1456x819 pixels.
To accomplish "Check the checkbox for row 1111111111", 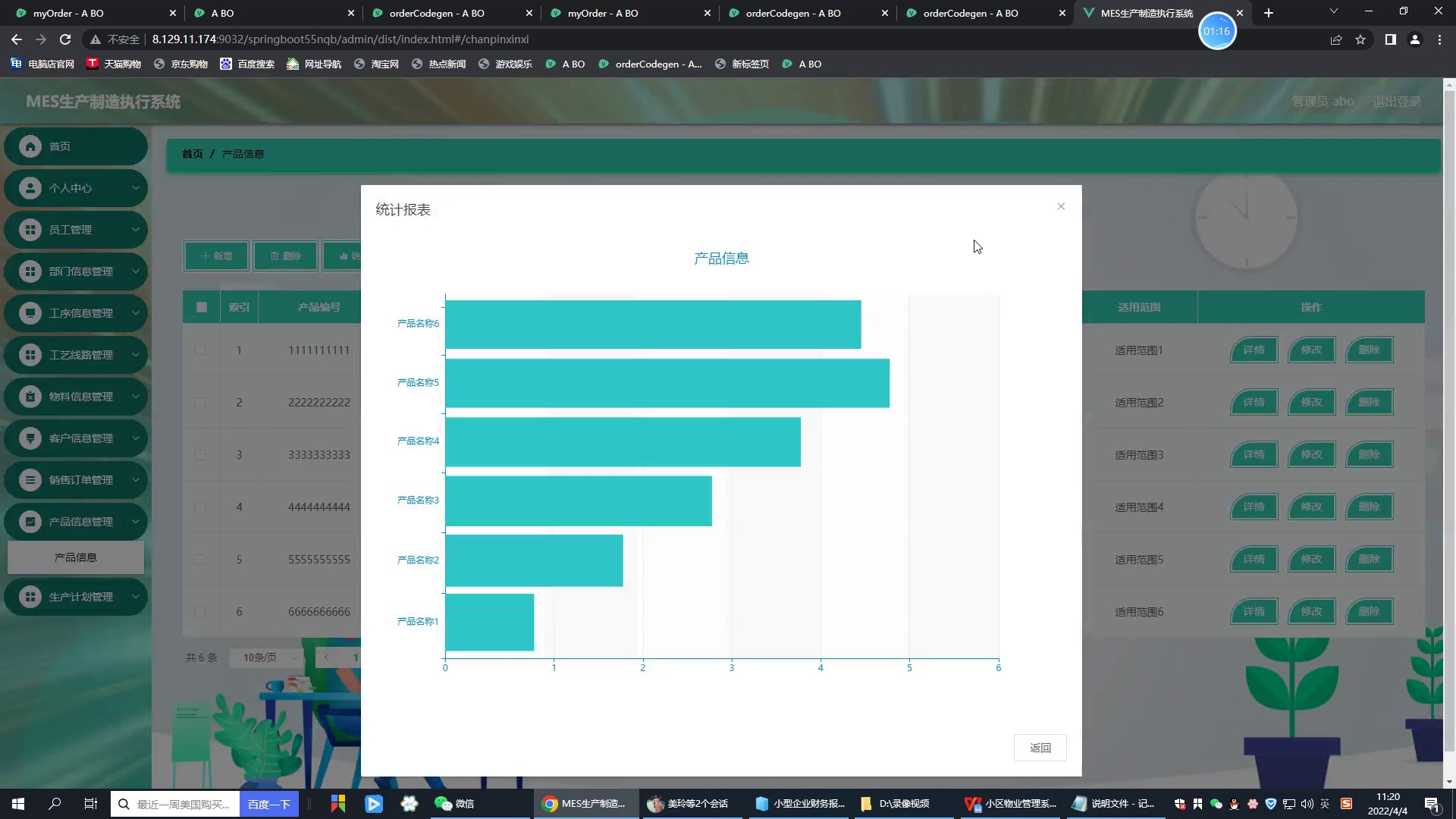I will click(200, 350).
